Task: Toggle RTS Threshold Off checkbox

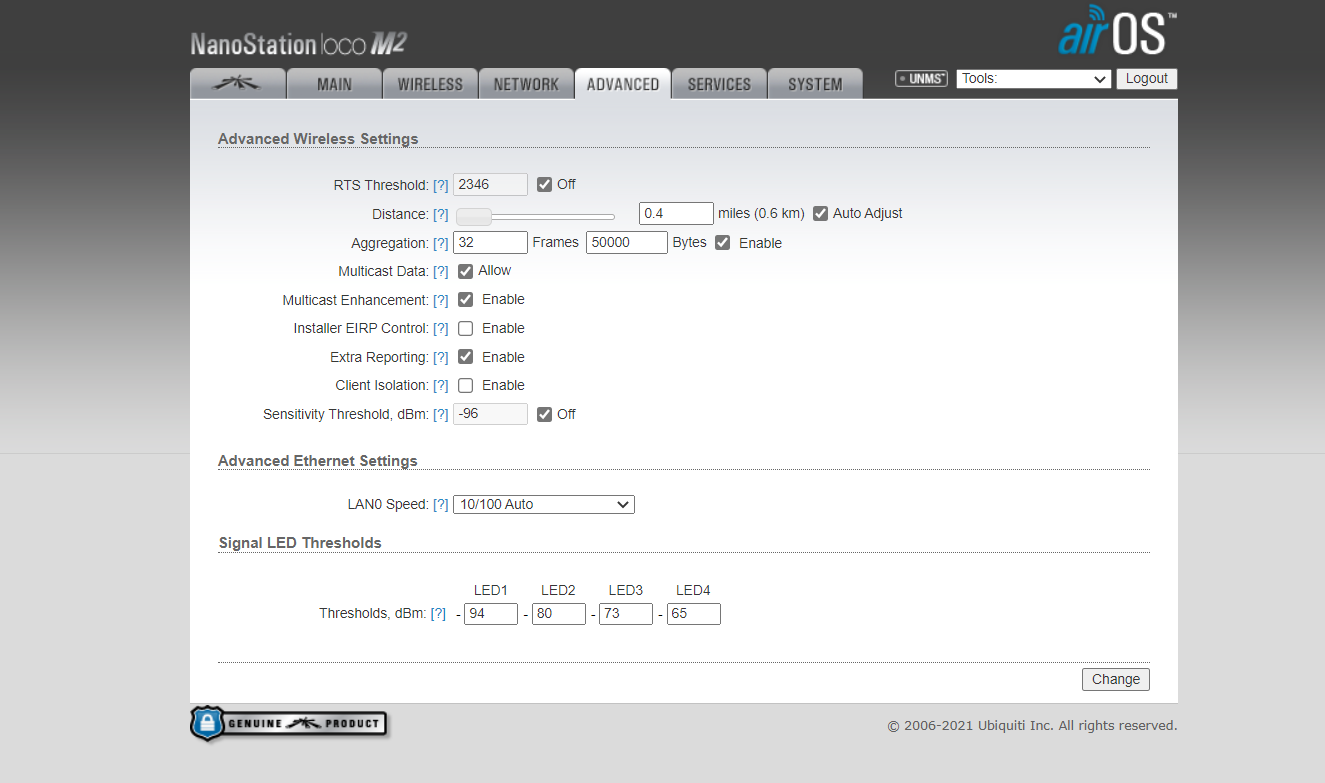Action: [x=545, y=184]
